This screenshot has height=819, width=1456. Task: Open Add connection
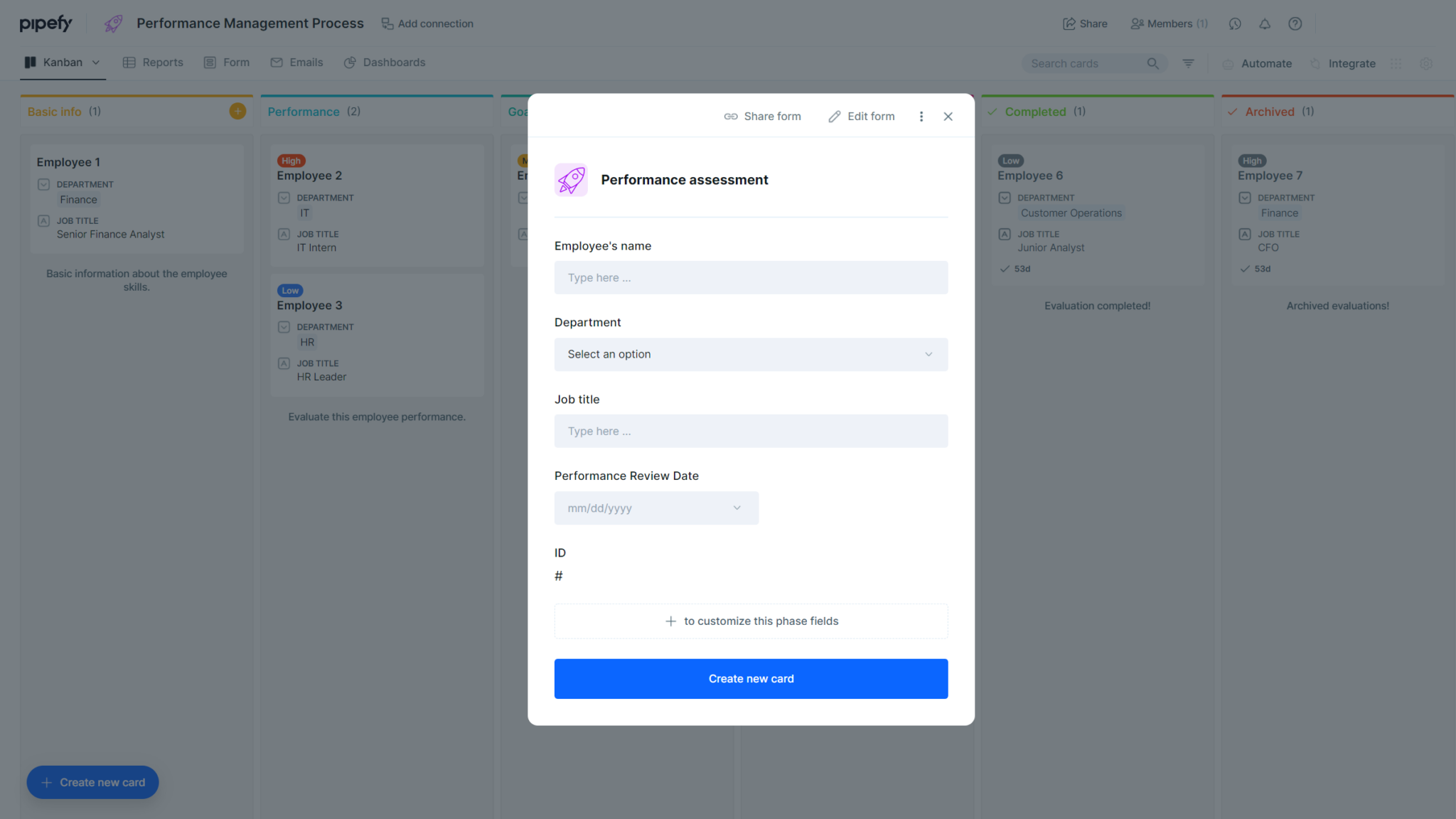click(x=427, y=23)
